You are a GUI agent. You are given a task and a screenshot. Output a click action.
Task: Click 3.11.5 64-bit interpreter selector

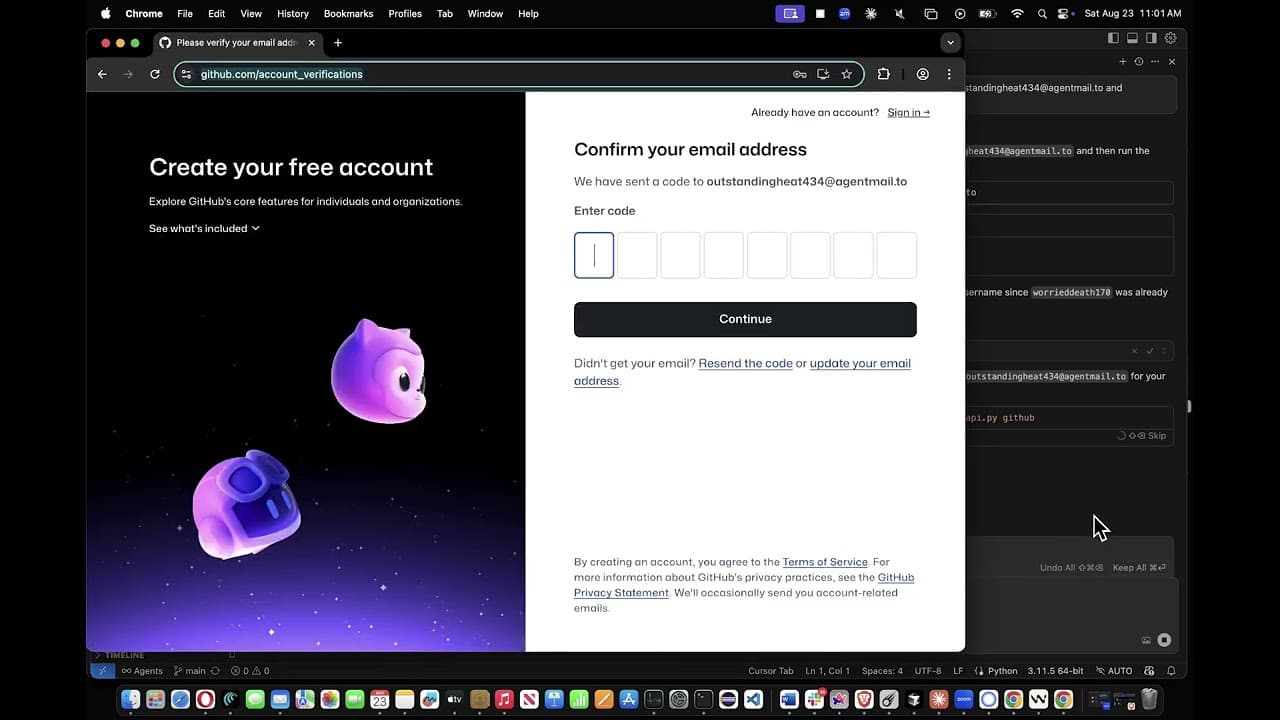[x=1056, y=671]
